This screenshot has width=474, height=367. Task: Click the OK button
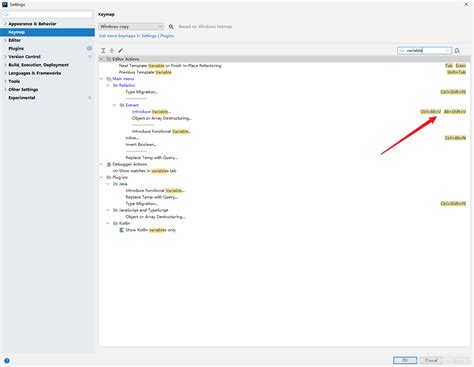point(405,360)
